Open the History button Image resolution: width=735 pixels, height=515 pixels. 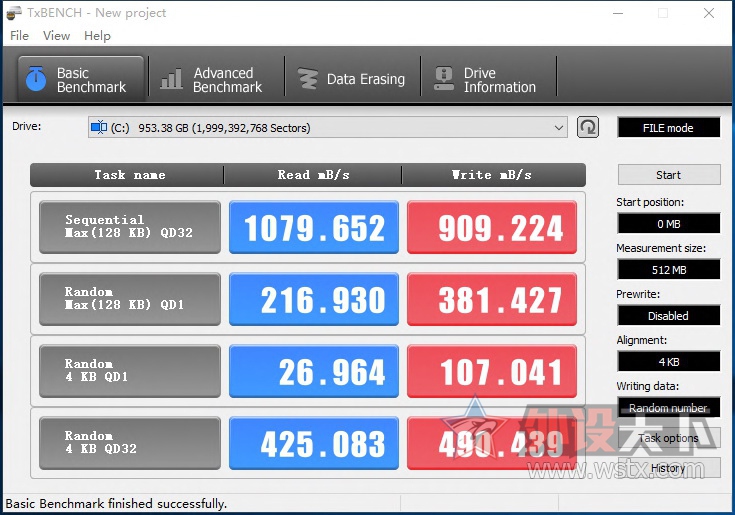pos(669,468)
